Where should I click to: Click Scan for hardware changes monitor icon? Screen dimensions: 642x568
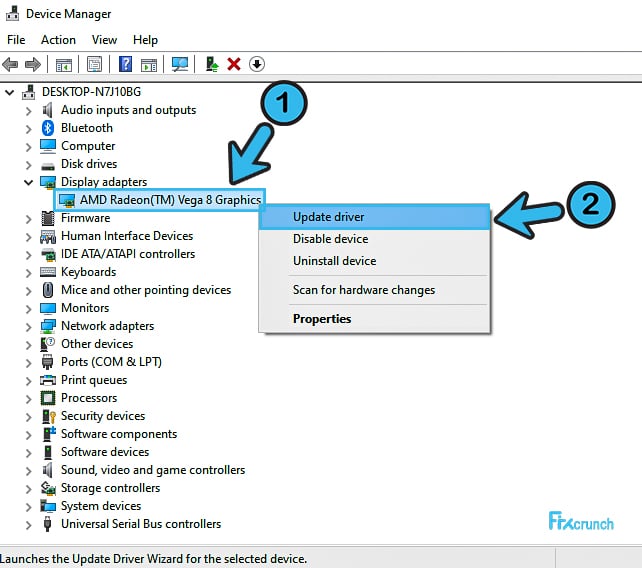(x=180, y=64)
